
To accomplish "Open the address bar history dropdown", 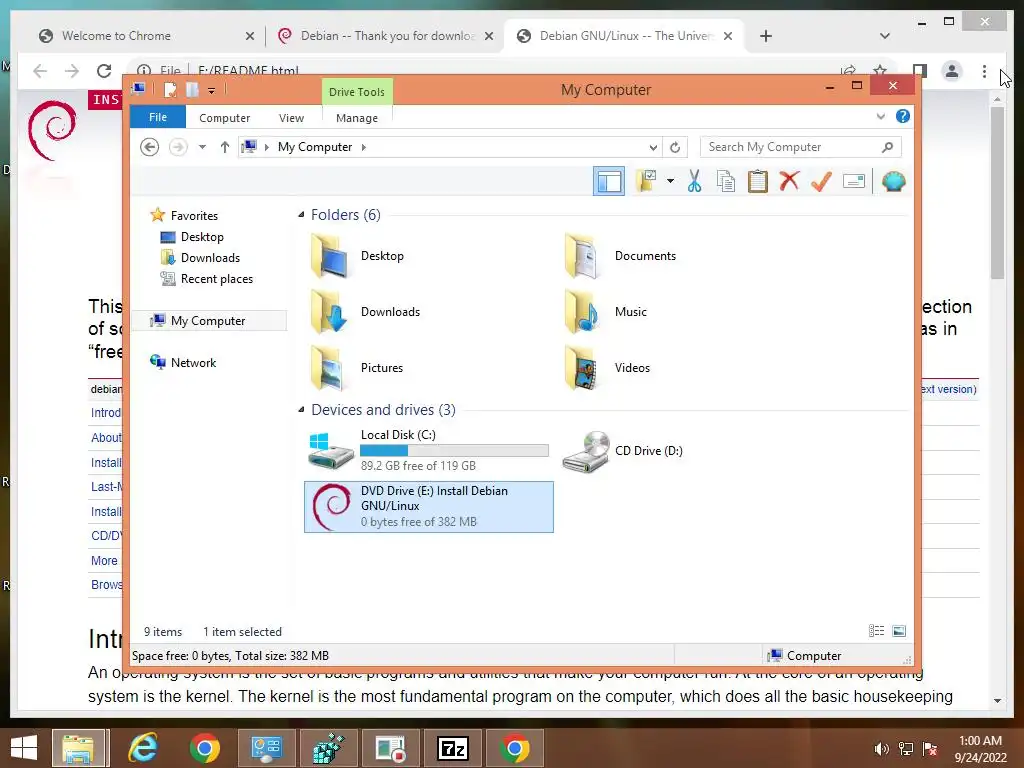I will click(x=652, y=148).
